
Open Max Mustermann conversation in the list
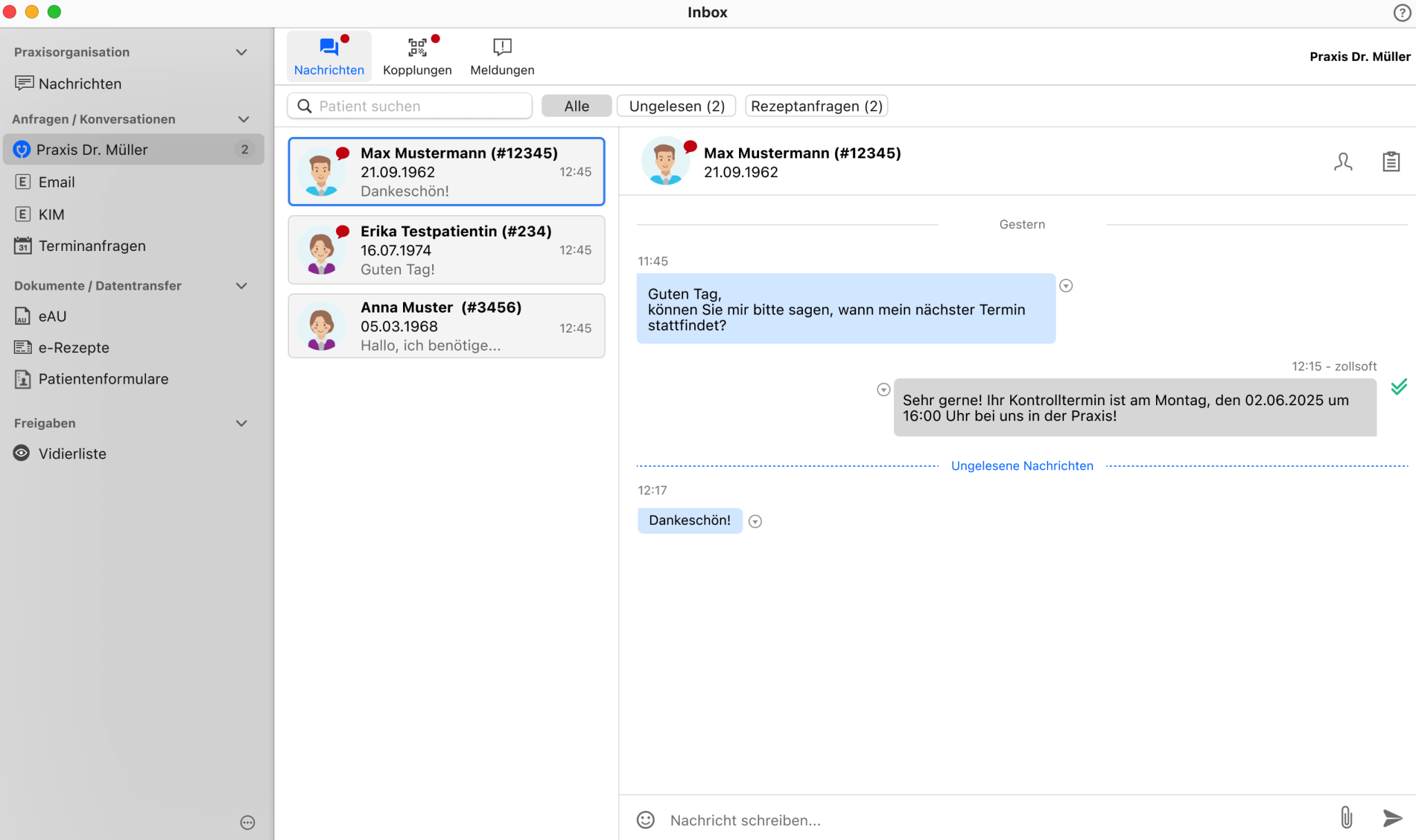447,171
